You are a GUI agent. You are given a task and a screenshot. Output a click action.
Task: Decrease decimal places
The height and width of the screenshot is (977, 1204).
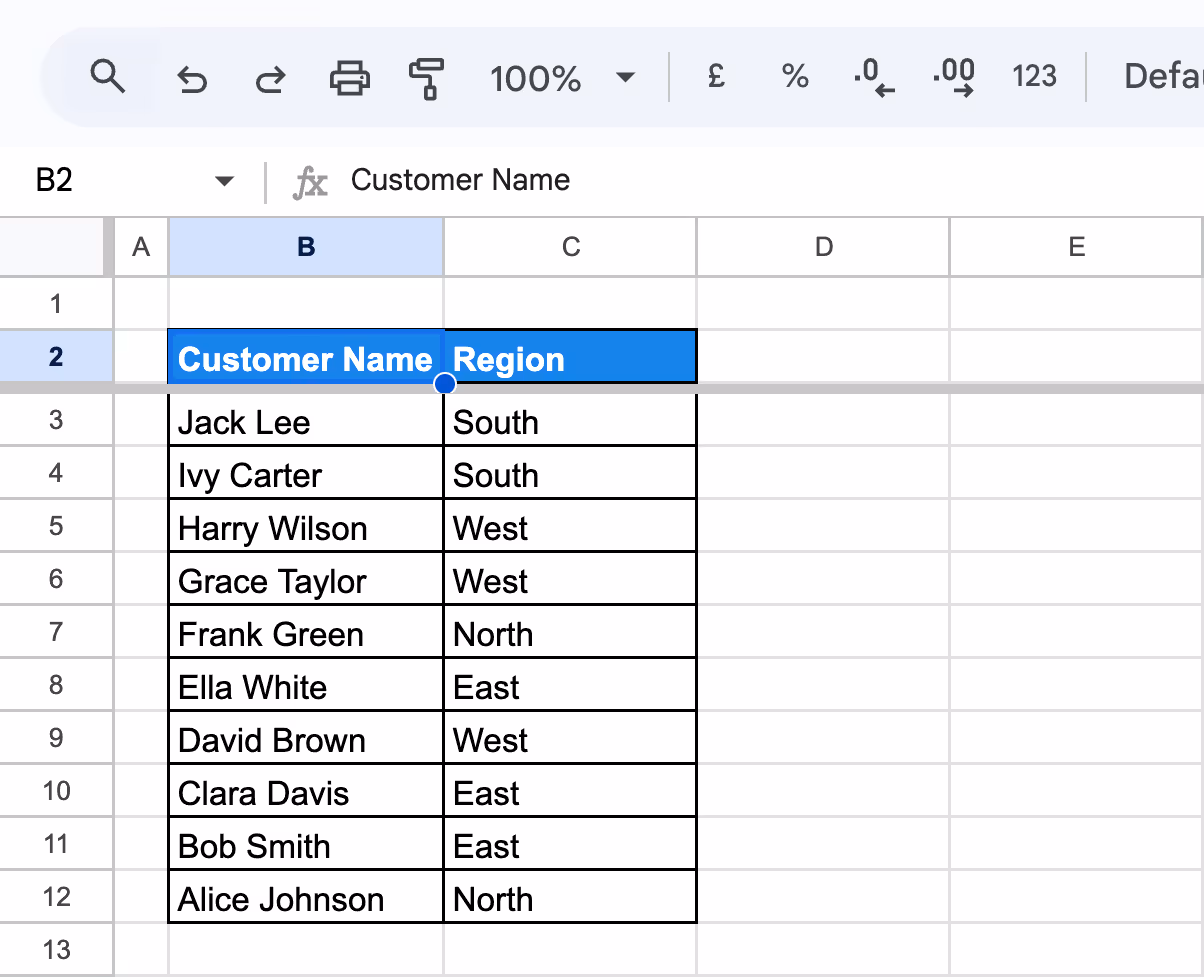point(873,76)
